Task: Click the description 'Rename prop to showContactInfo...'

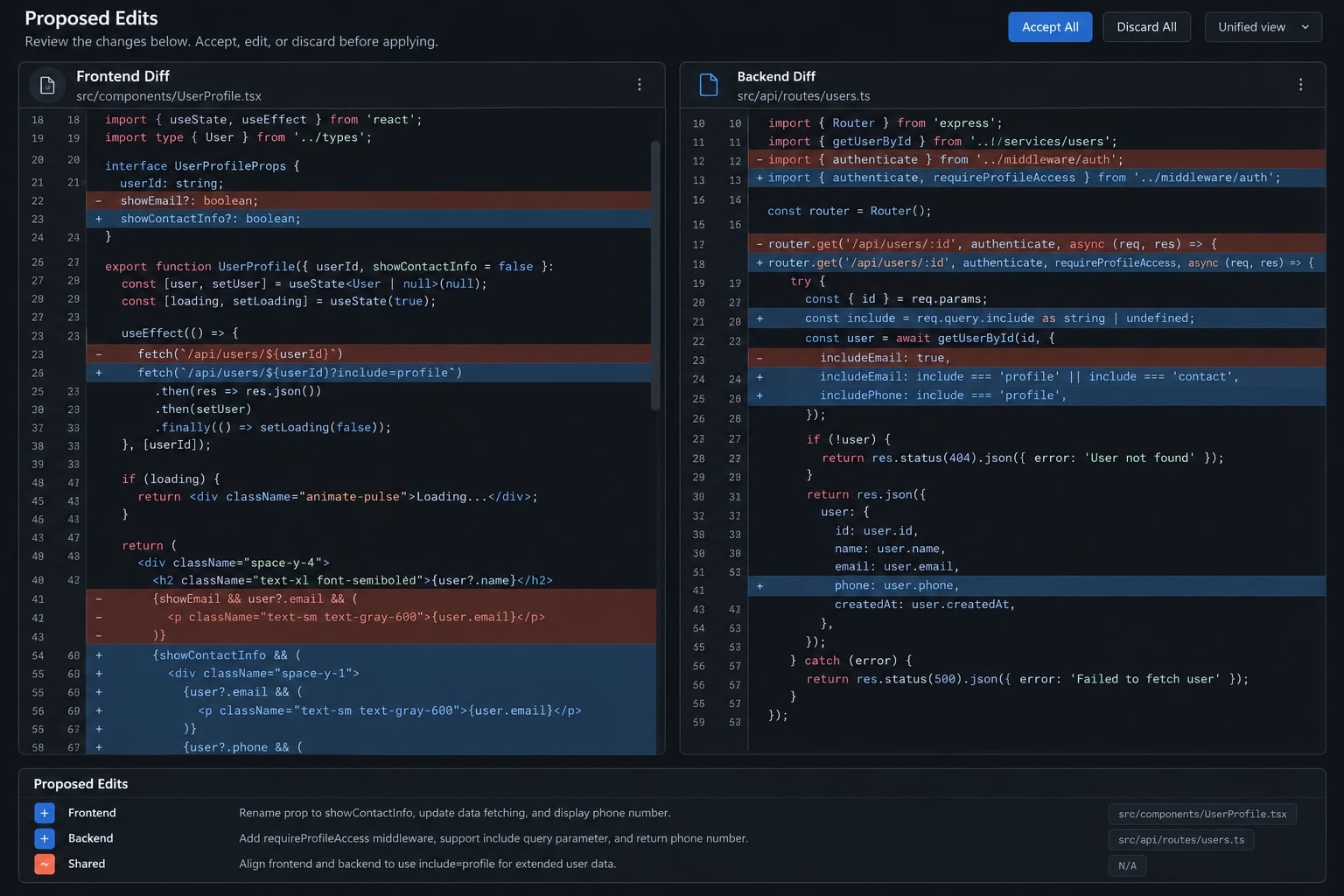Action: [x=454, y=813]
